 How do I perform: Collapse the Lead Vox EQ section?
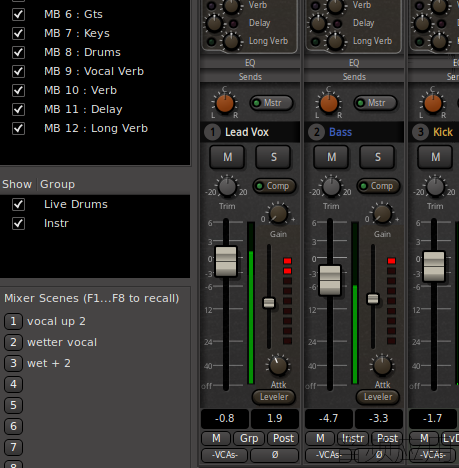[250, 63]
